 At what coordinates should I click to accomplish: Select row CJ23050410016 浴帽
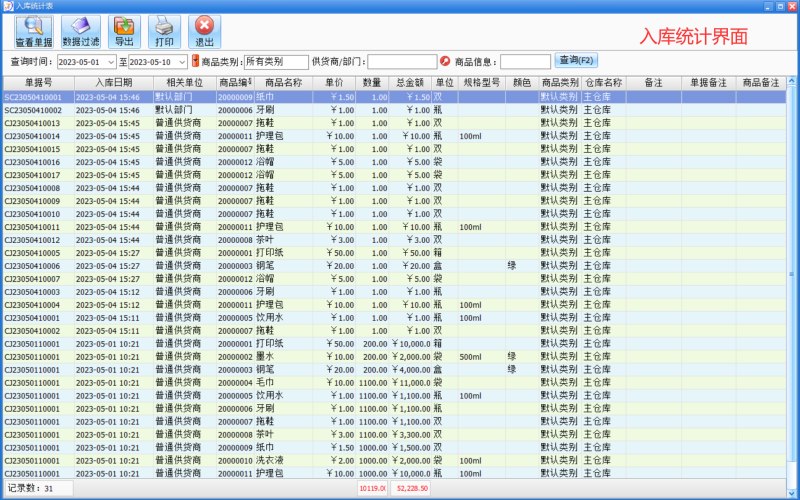(394, 162)
